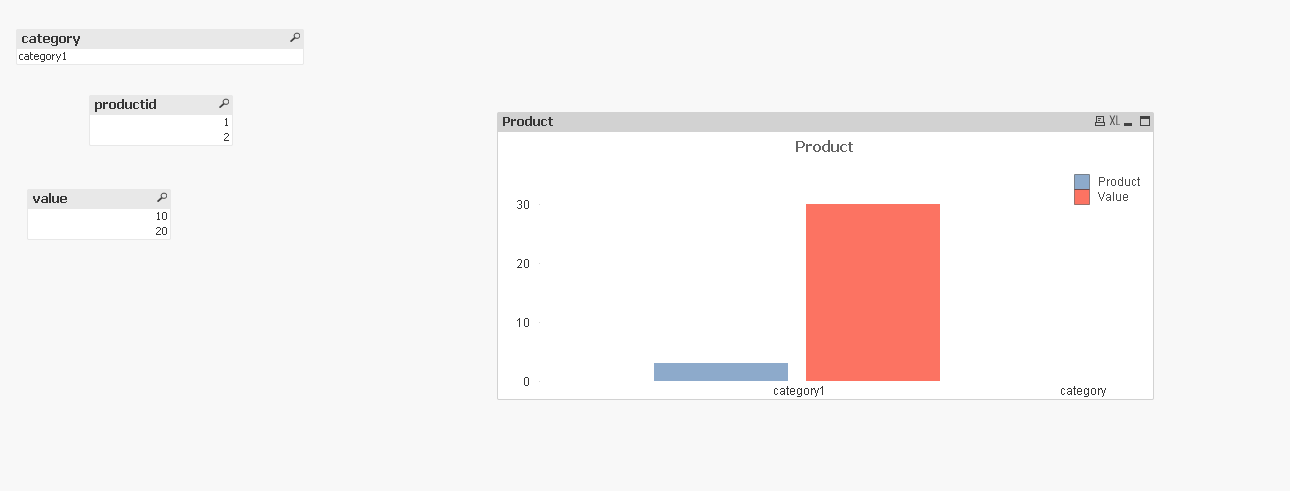The height and width of the screenshot is (491, 1290).
Task: Open search in the productid list box
Action: pos(224,104)
